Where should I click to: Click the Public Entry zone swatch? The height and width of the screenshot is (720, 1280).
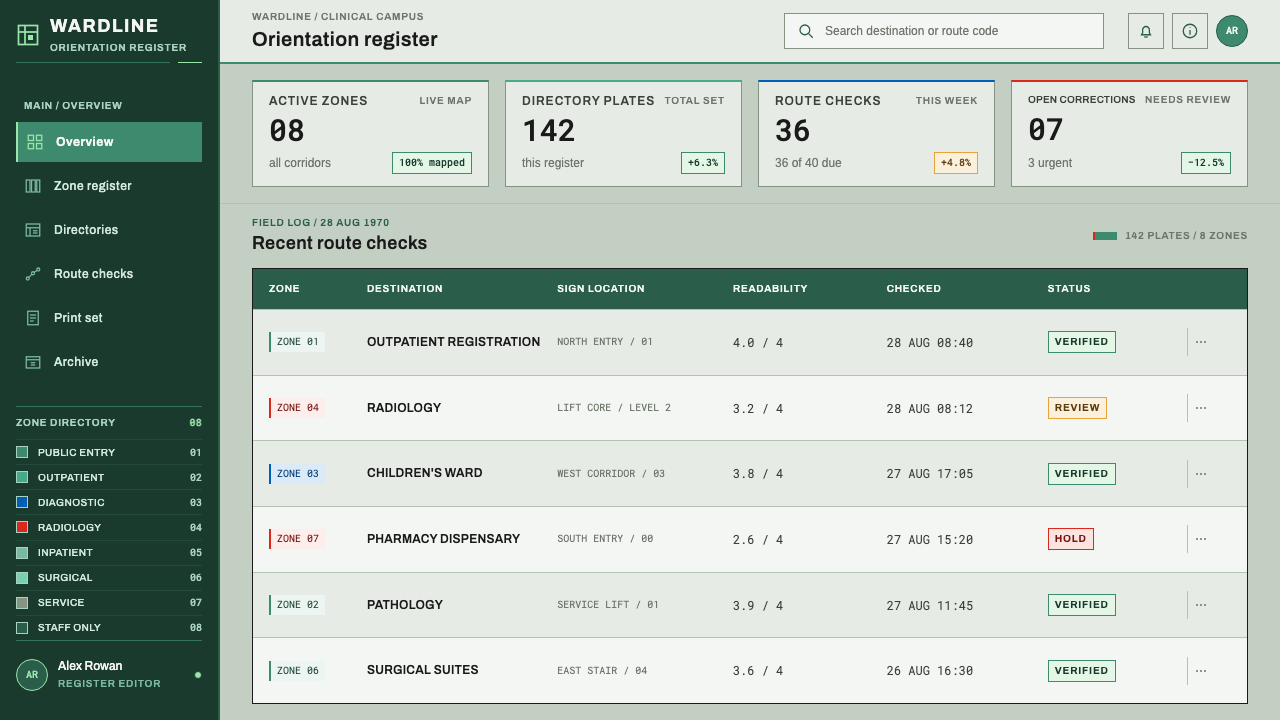pos(22,452)
